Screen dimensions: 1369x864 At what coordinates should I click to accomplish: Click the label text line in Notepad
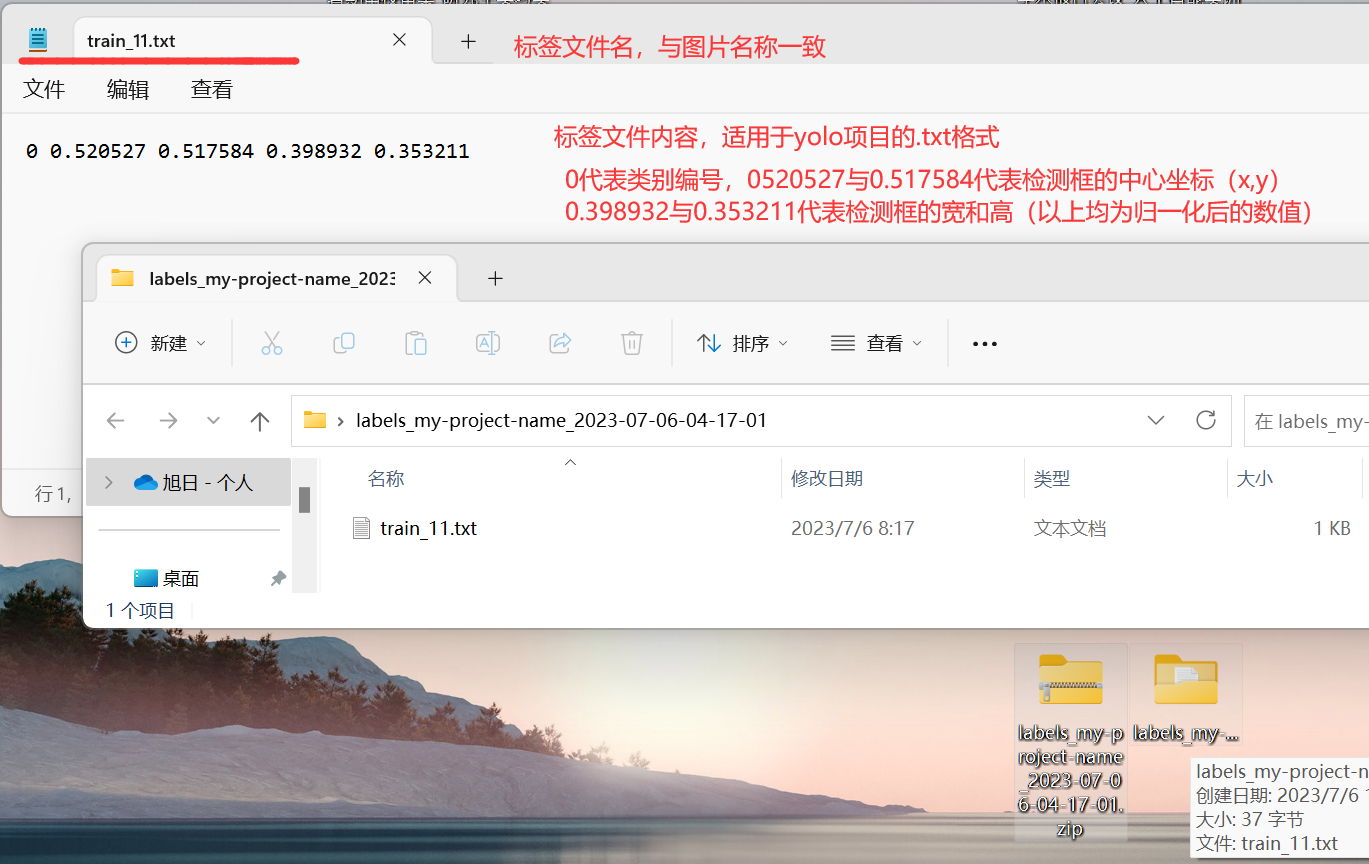(x=247, y=152)
